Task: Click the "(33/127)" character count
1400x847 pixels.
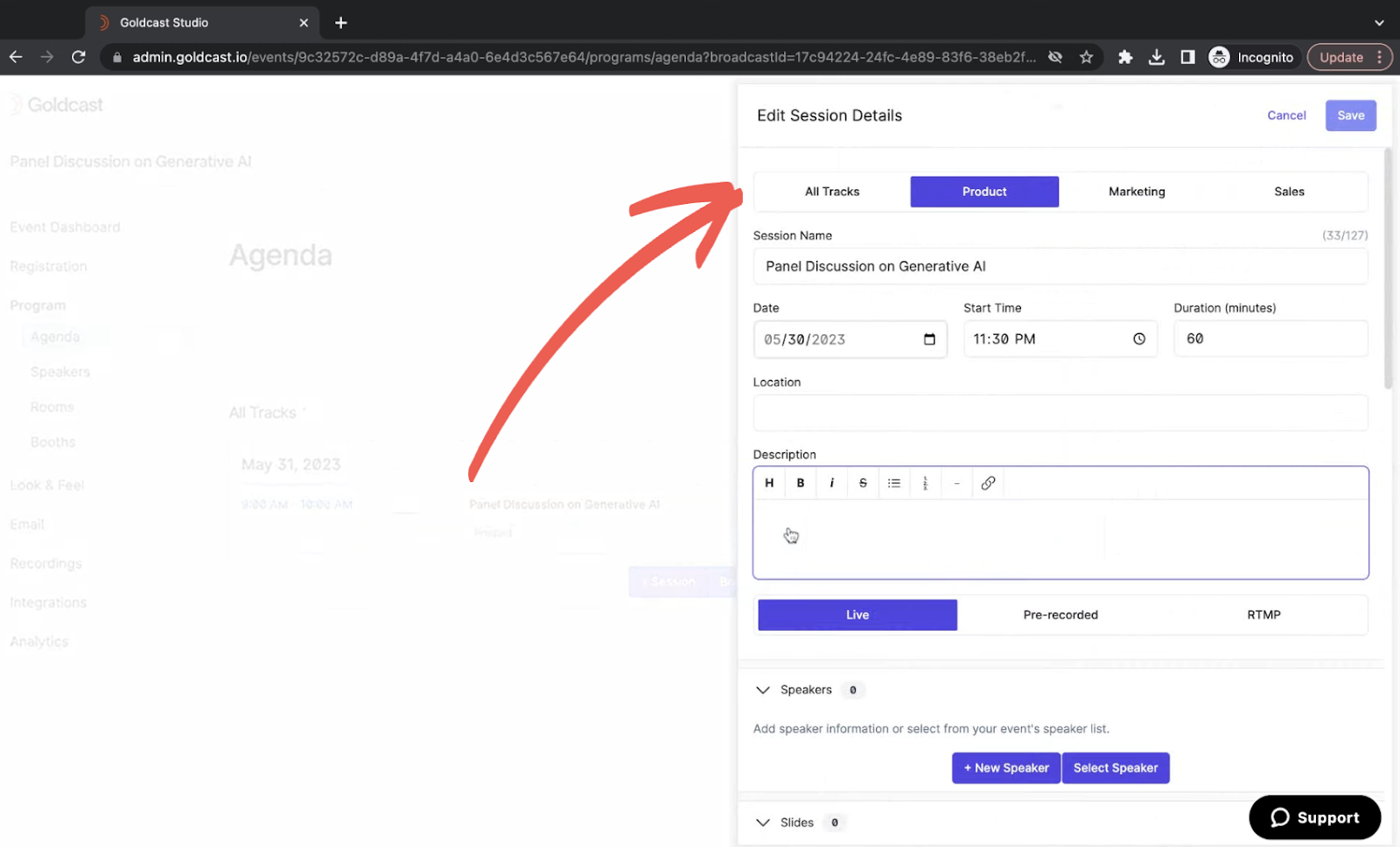Action: 1345,235
